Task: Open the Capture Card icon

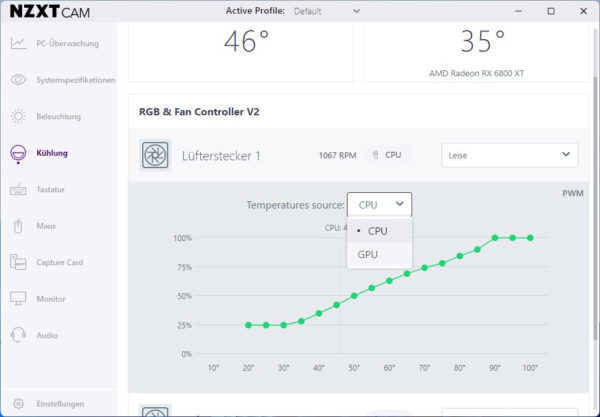Action: (x=18, y=262)
